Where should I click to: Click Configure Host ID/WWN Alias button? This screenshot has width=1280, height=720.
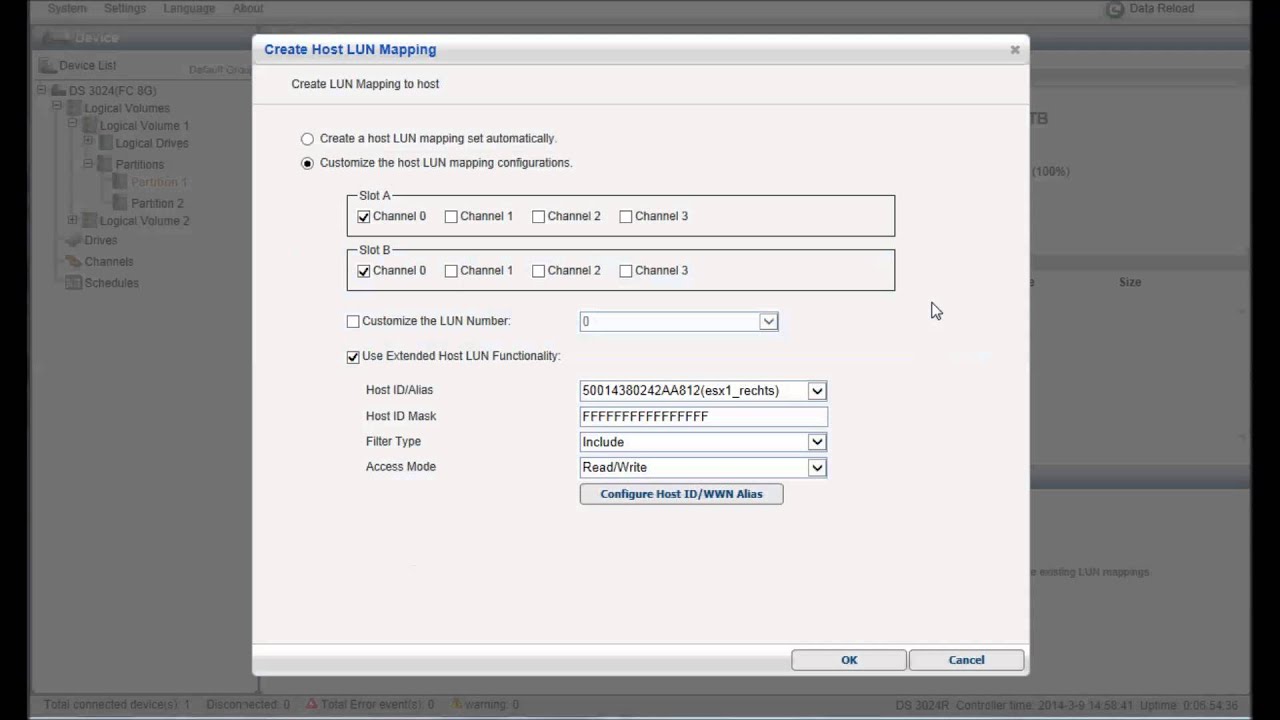click(x=681, y=494)
